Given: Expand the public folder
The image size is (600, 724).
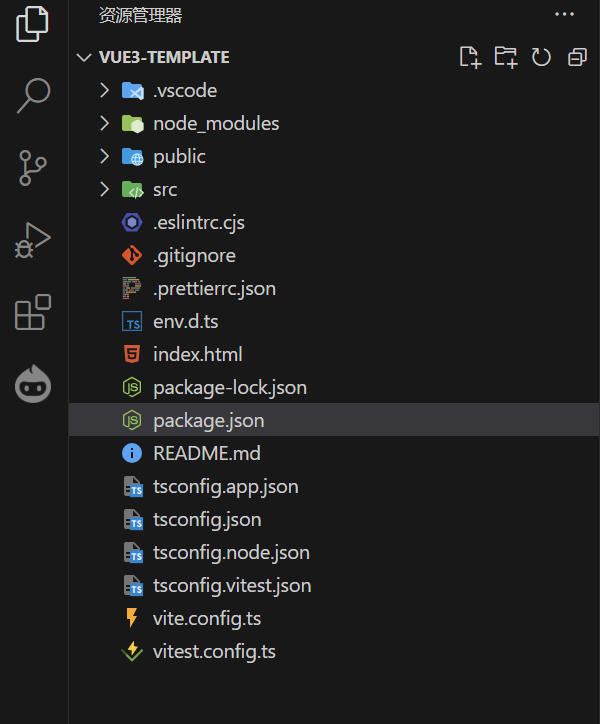Looking at the screenshot, I should tap(178, 157).
